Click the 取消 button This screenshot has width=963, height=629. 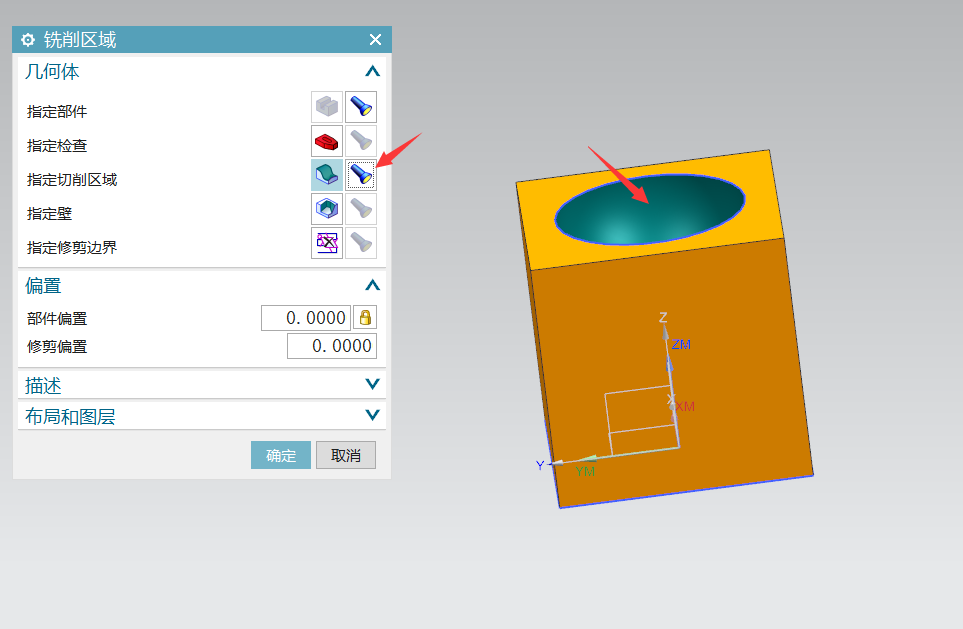(346, 455)
